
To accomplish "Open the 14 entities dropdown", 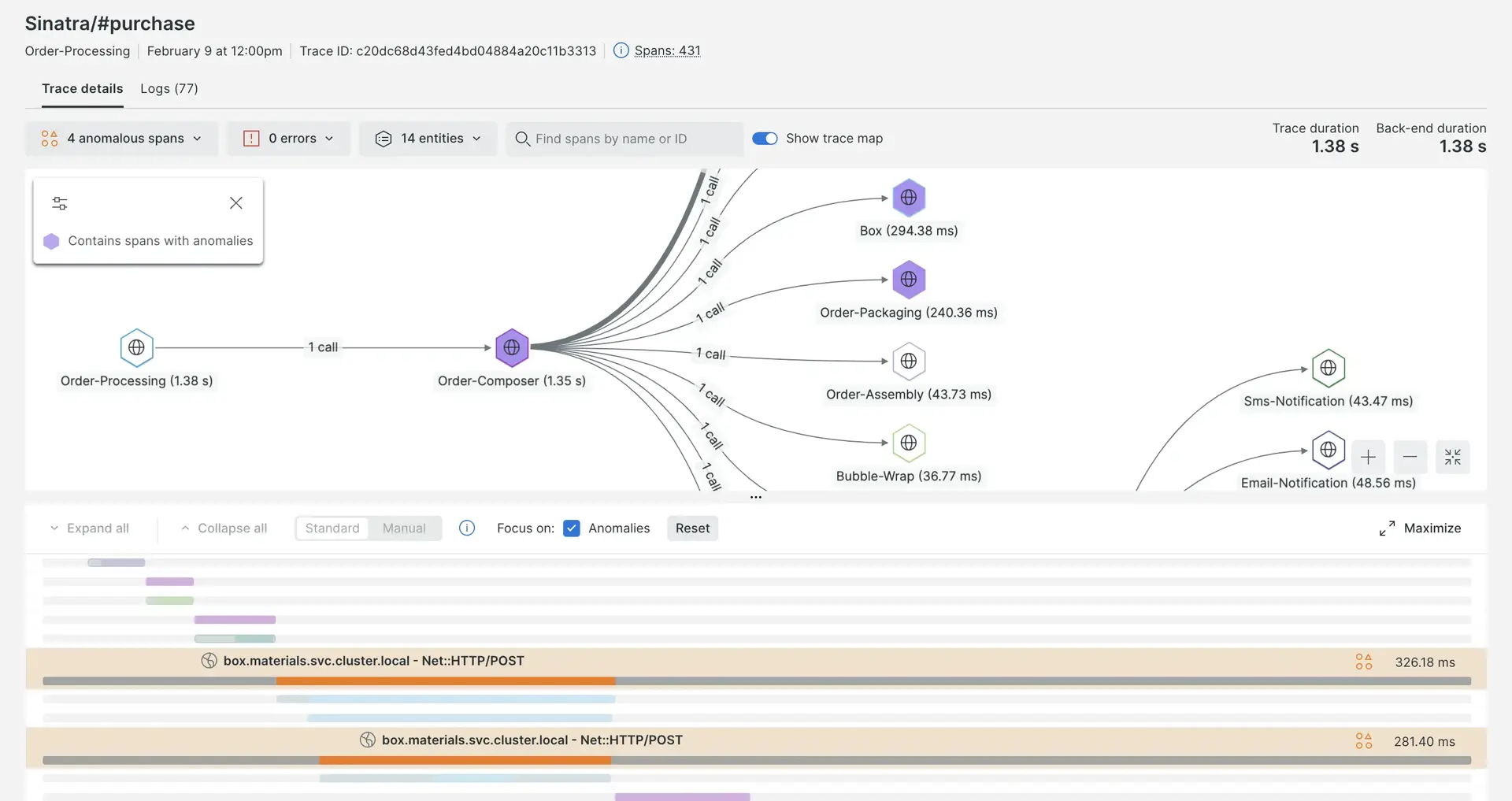I will (x=428, y=139).
